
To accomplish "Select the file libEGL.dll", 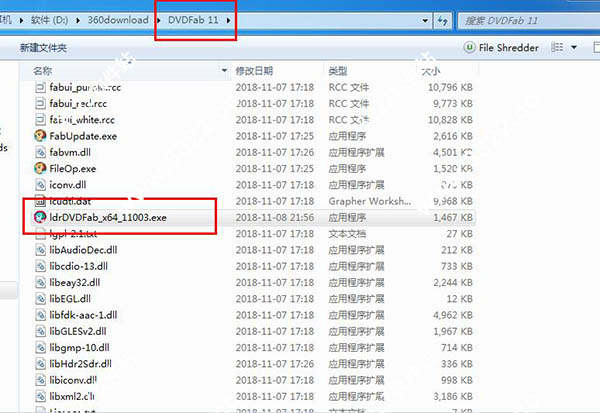I will pos(70,299).
